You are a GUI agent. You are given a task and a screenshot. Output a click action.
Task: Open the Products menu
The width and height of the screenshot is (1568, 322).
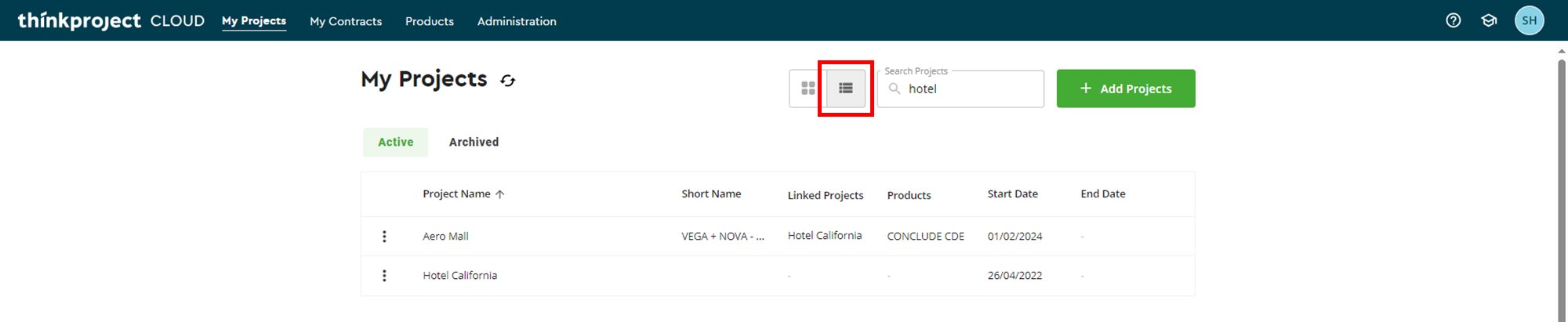(x=430, y=21)
